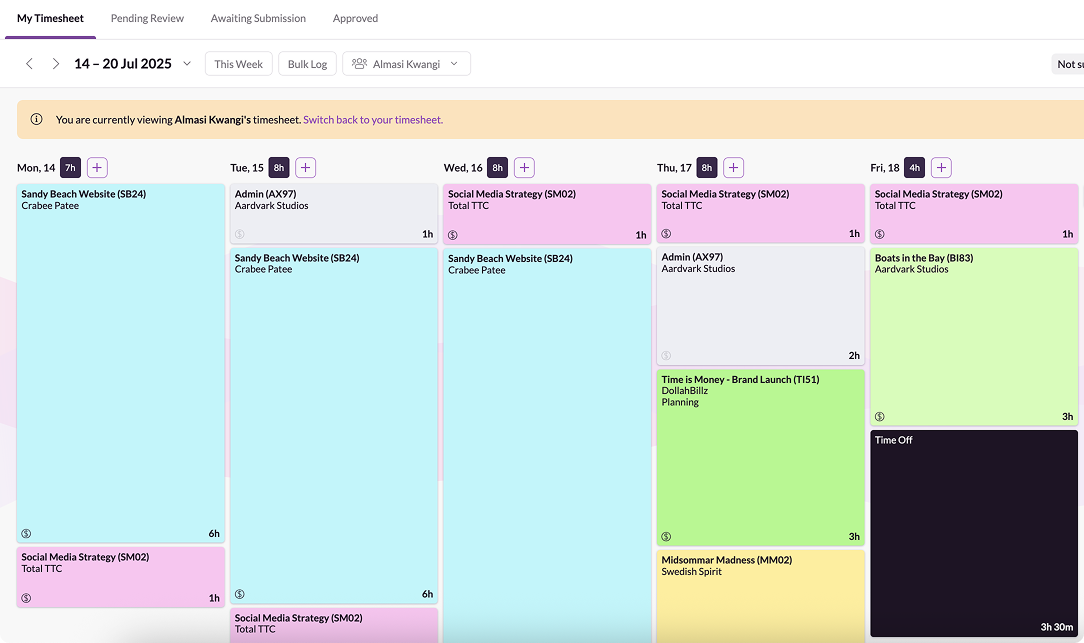
Task: Click the plus icon on Fri 18
Action: 940,167
